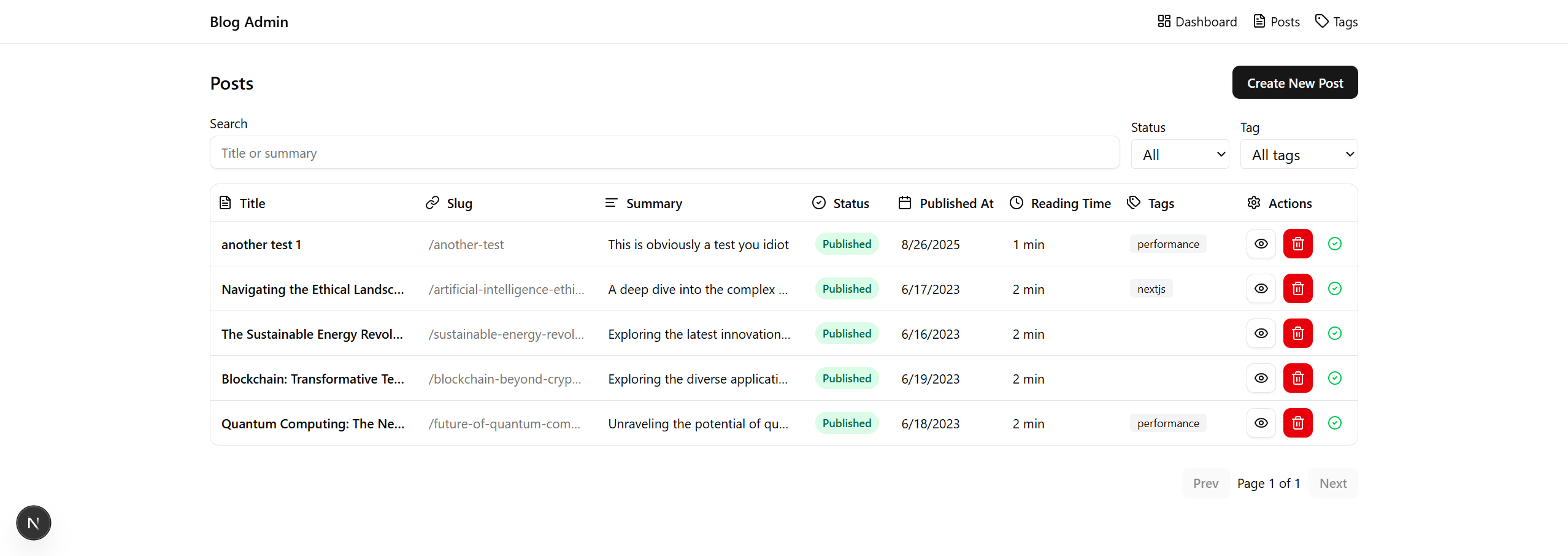
Task: View the 'another test 1' post via eye icon
Action: (x=1261, y=244)
